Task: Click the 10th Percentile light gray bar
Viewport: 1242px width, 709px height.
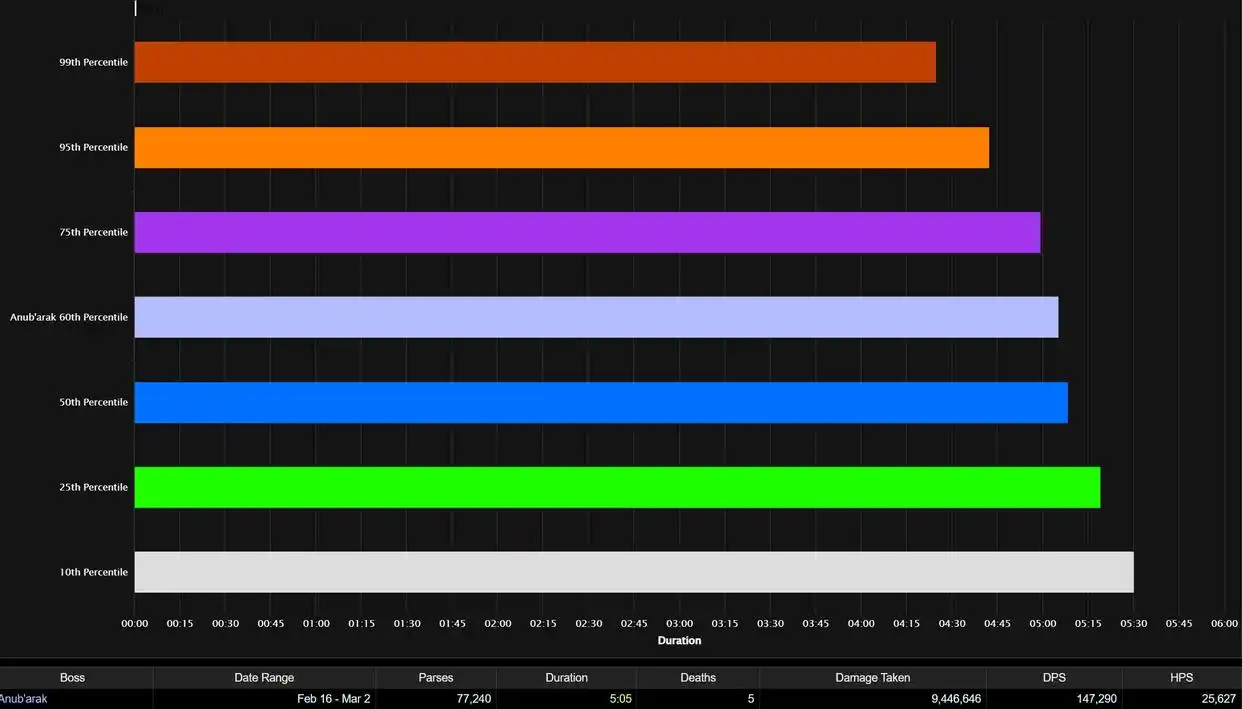Action: pyautogui.click(x=634, y=572)
